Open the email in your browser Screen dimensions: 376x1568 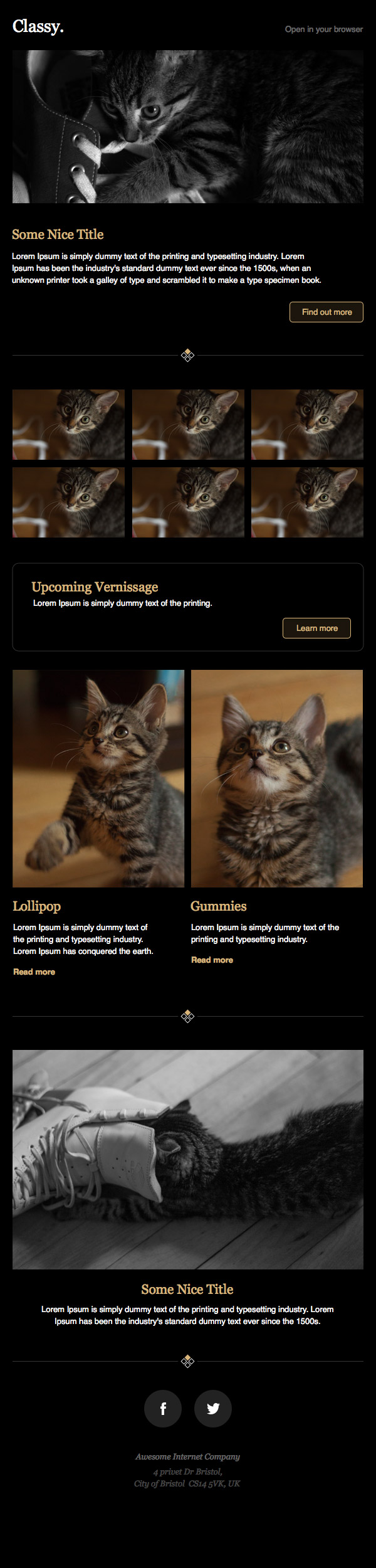coord(324,29)
